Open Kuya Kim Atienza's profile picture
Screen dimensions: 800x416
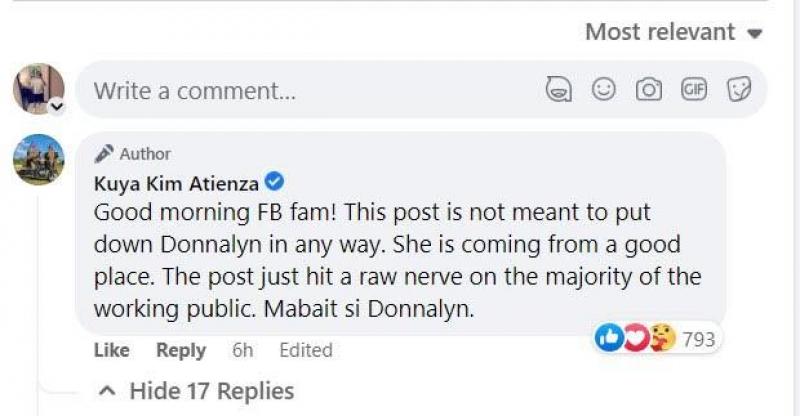39,159
